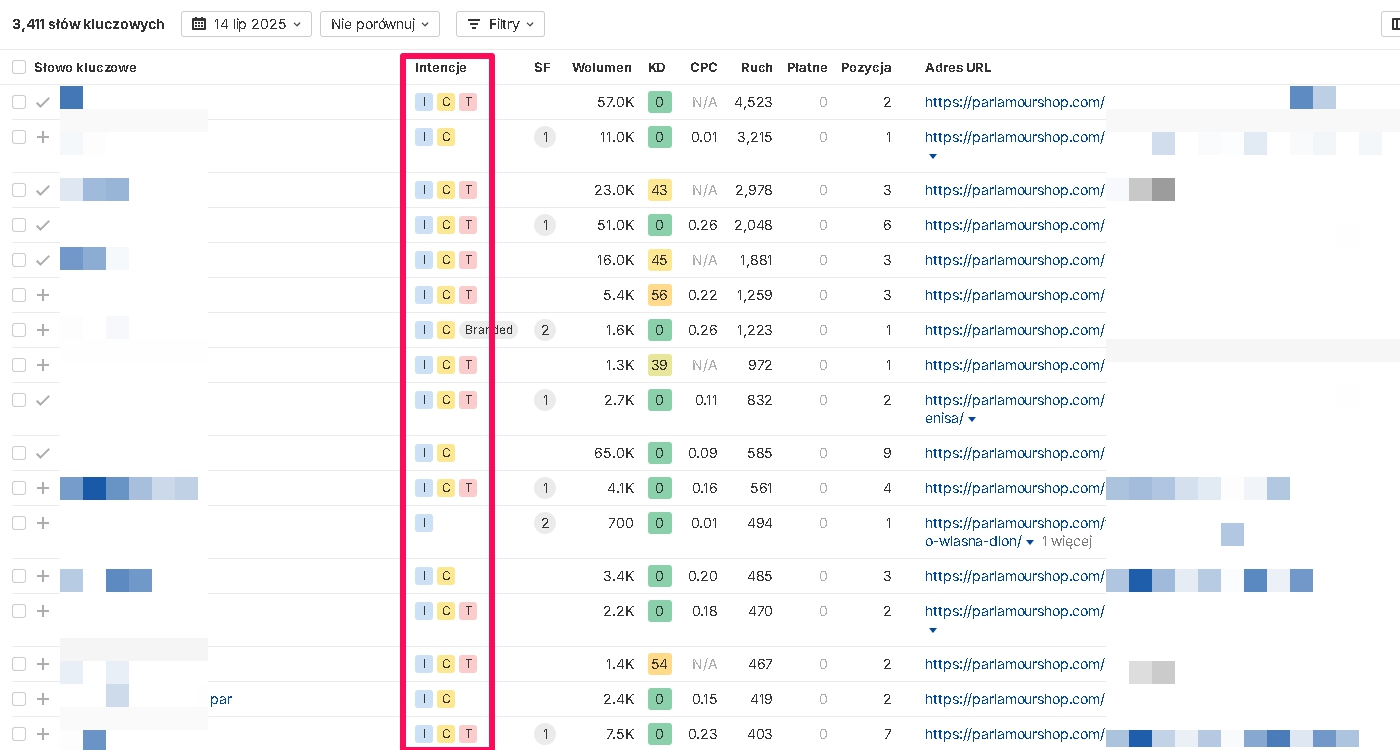Click the T intent badge in the 57.0K row
This screenshot has width=1400, height=750.
[x=467, y=102]
